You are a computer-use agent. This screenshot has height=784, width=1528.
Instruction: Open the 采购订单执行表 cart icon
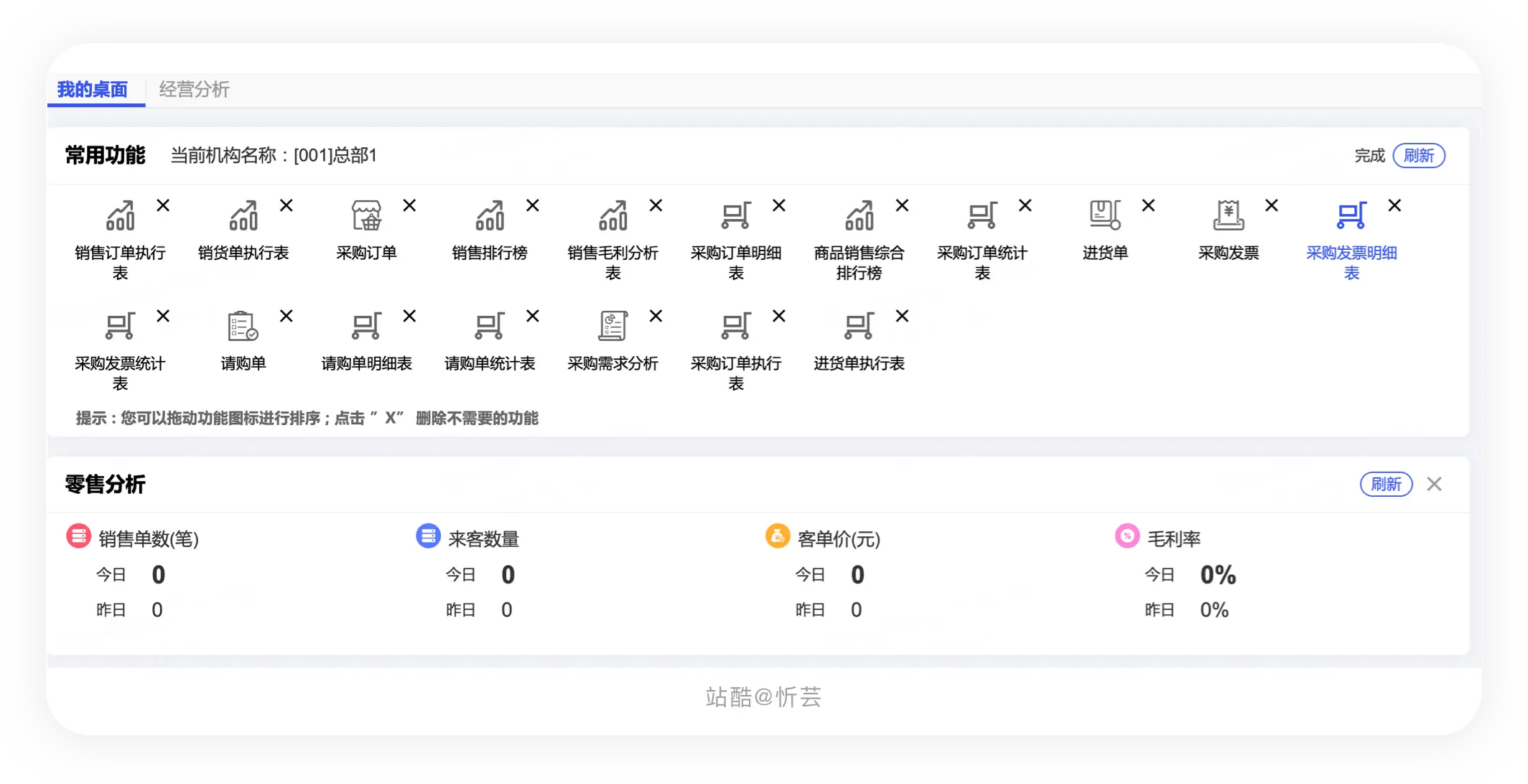pyautogui.click(x=736, y=326)
